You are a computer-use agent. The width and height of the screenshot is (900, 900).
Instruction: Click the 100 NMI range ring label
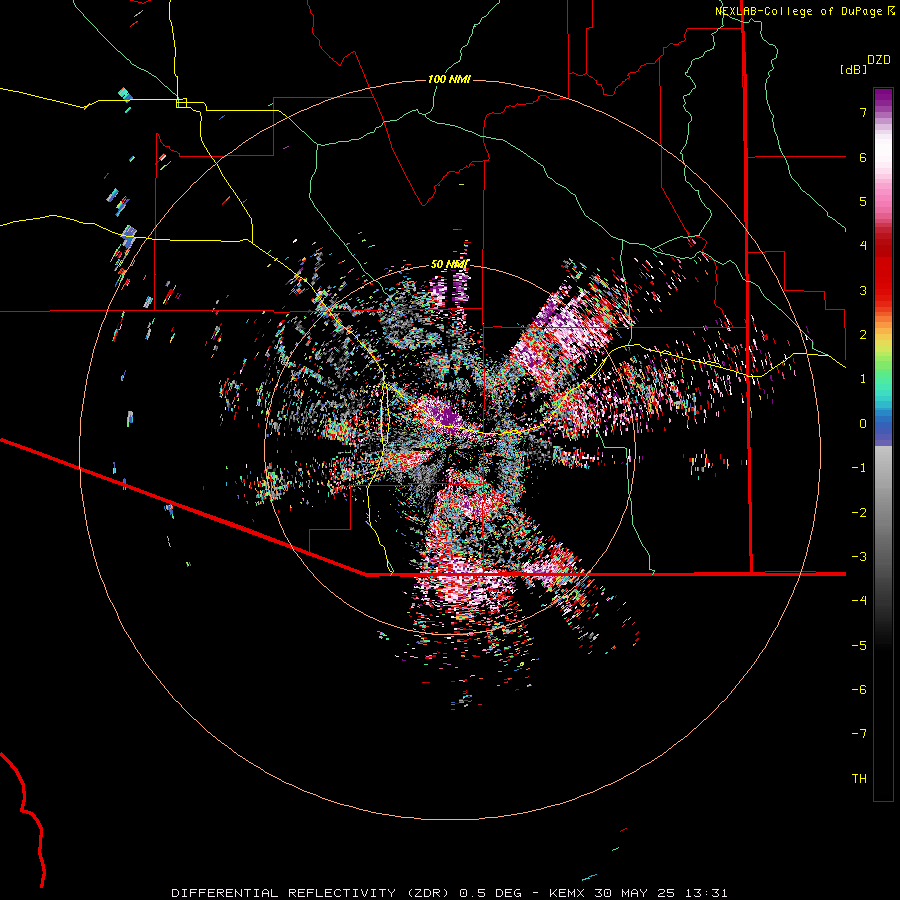(x=449, y=79)
